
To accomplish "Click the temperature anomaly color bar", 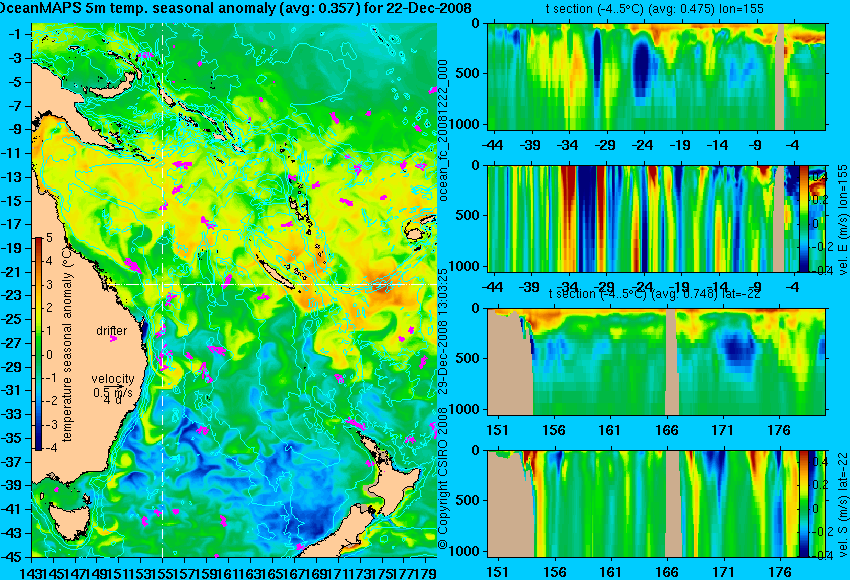I will 38,344.
